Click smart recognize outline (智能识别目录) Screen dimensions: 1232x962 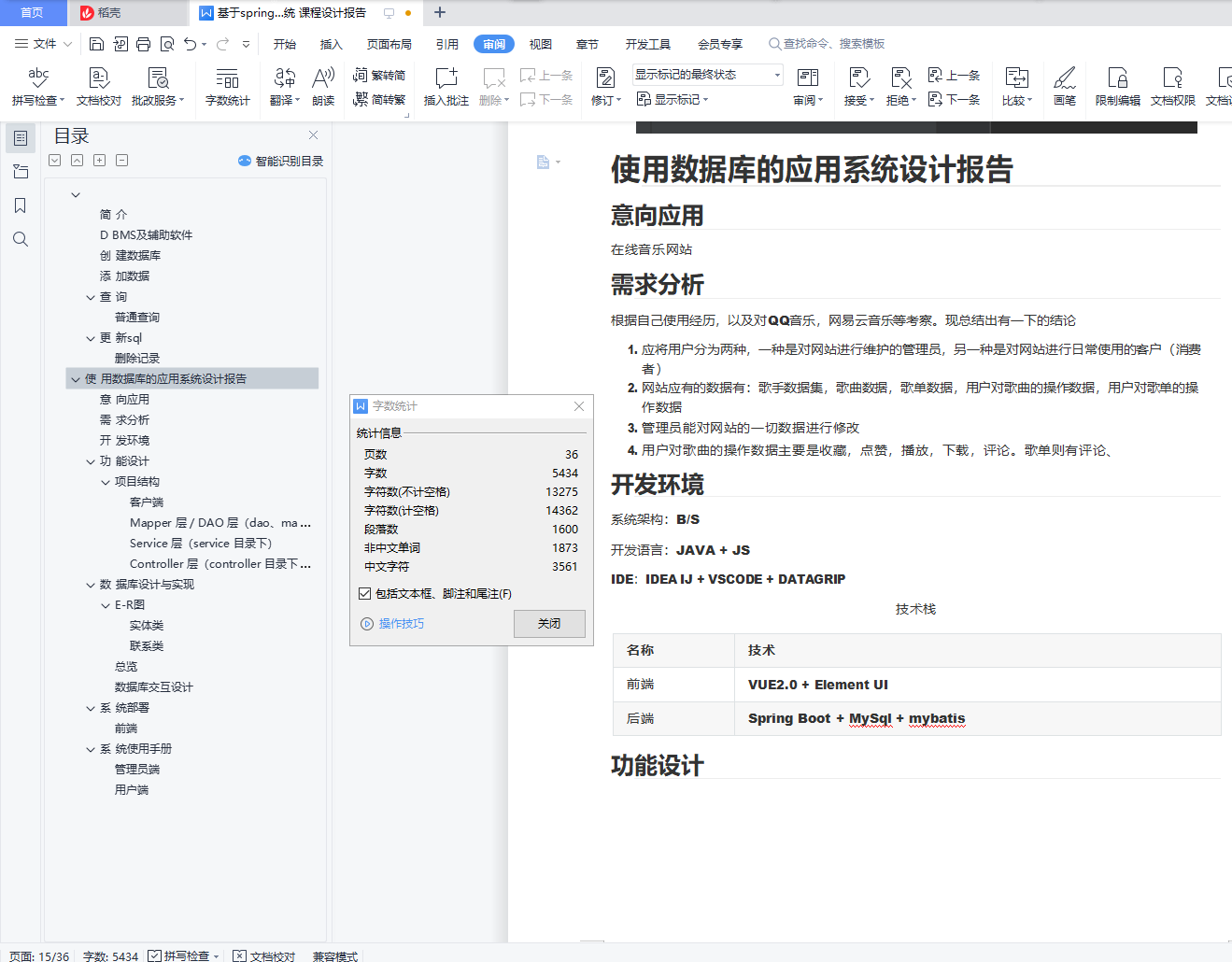[280, 161]
